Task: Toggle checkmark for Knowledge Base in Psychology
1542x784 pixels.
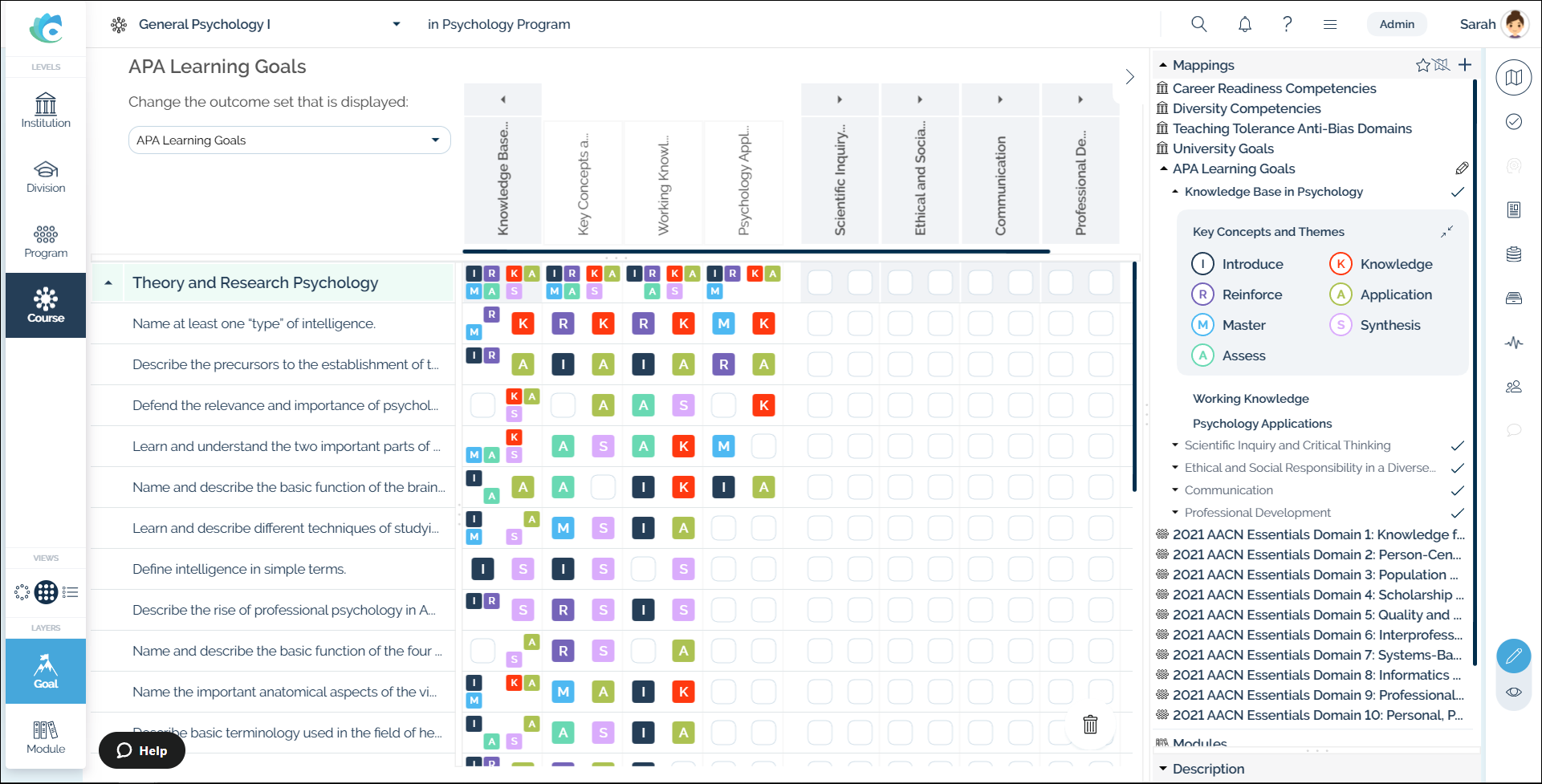Action: (1458, 192)
